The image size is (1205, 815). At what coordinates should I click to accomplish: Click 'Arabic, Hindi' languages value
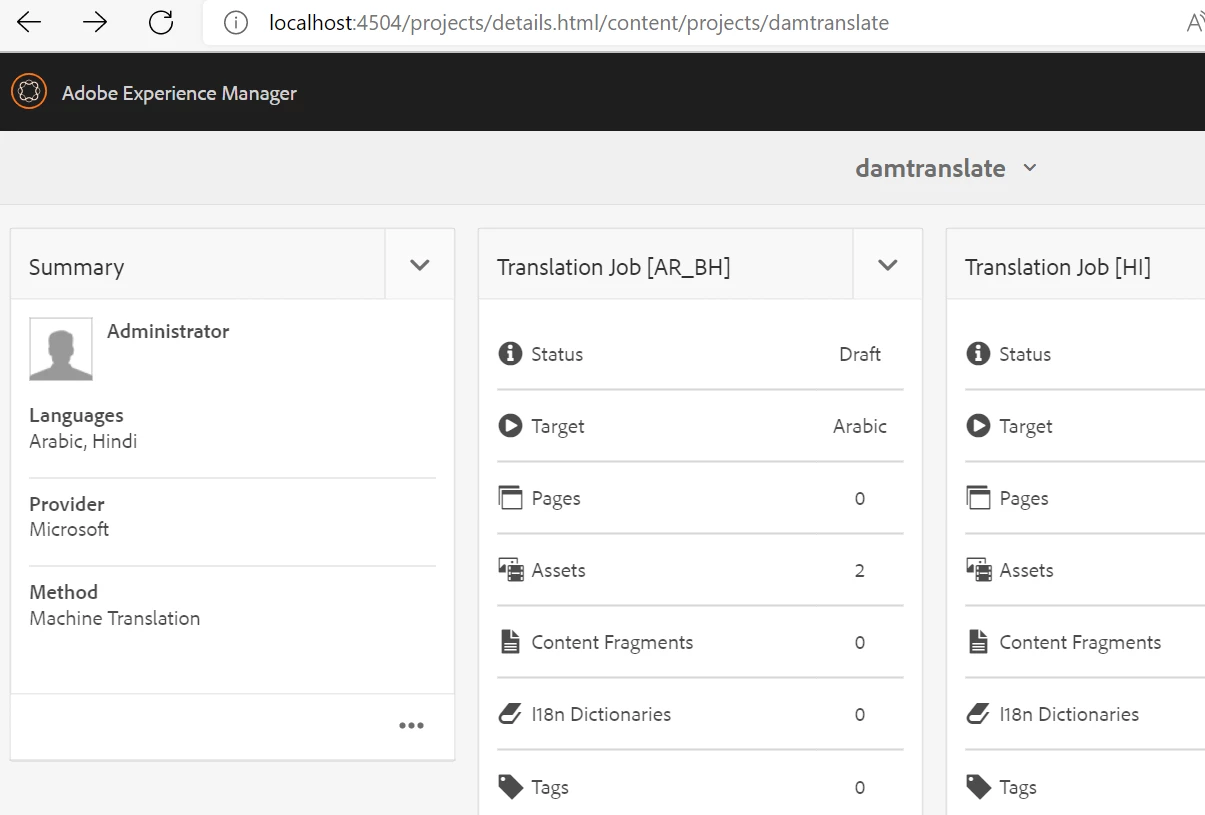83,441
